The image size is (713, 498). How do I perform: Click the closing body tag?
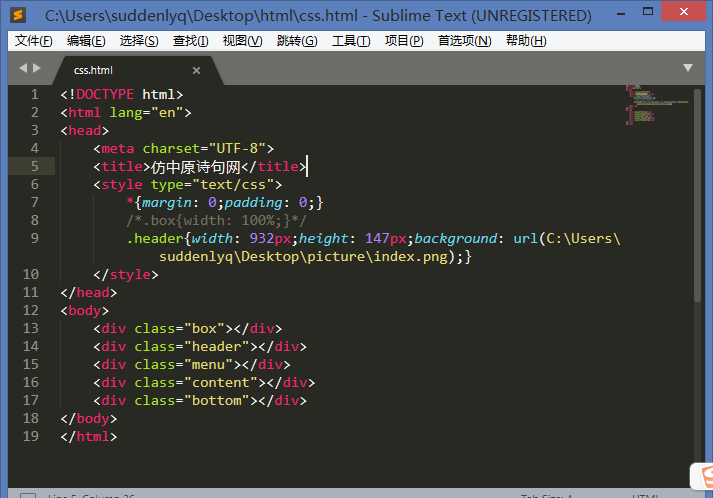tap(89, 418)
